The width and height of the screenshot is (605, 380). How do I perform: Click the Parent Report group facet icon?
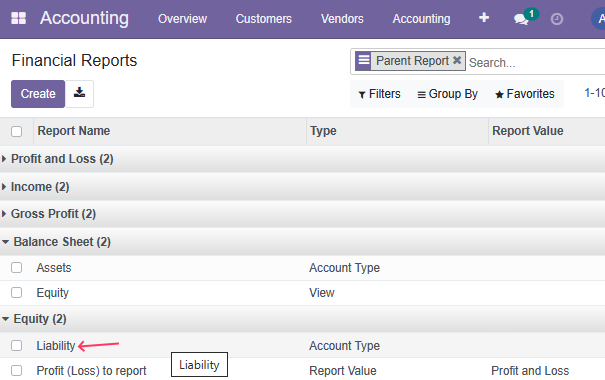point(363,61)
